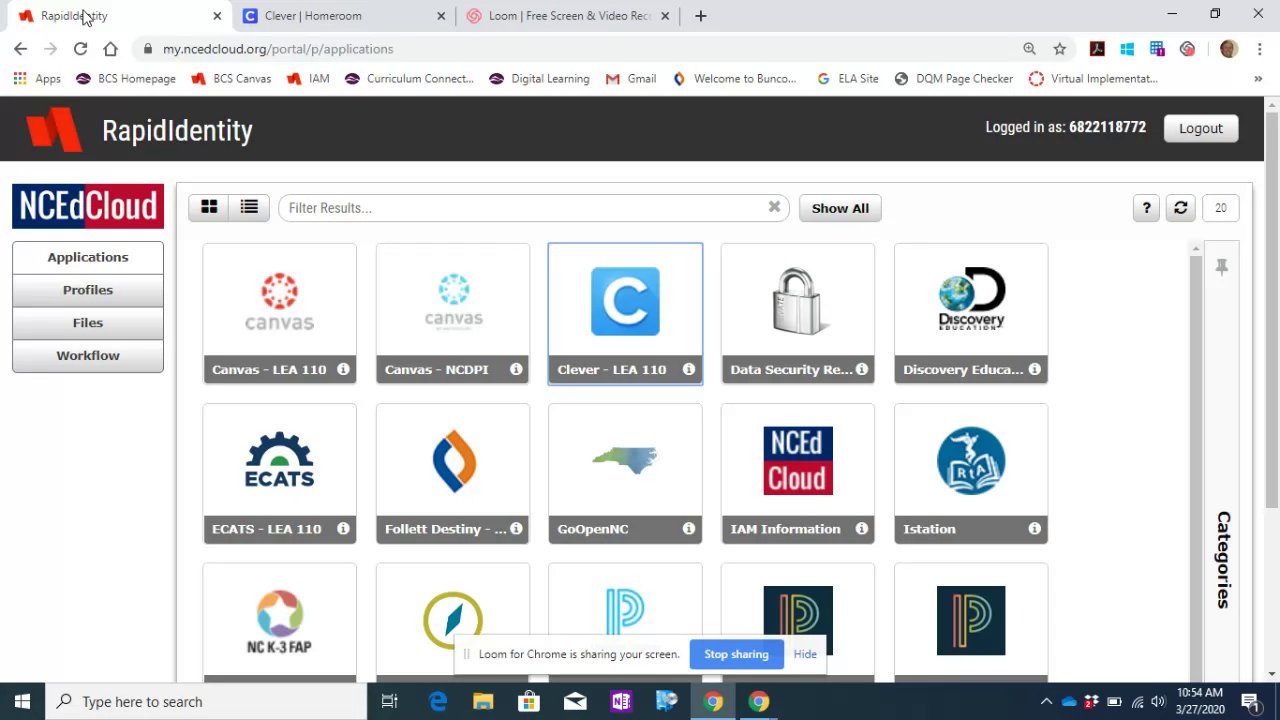Close the Clever | Homeroom tab
1280x720 pixels.
(x=441, y=16)
